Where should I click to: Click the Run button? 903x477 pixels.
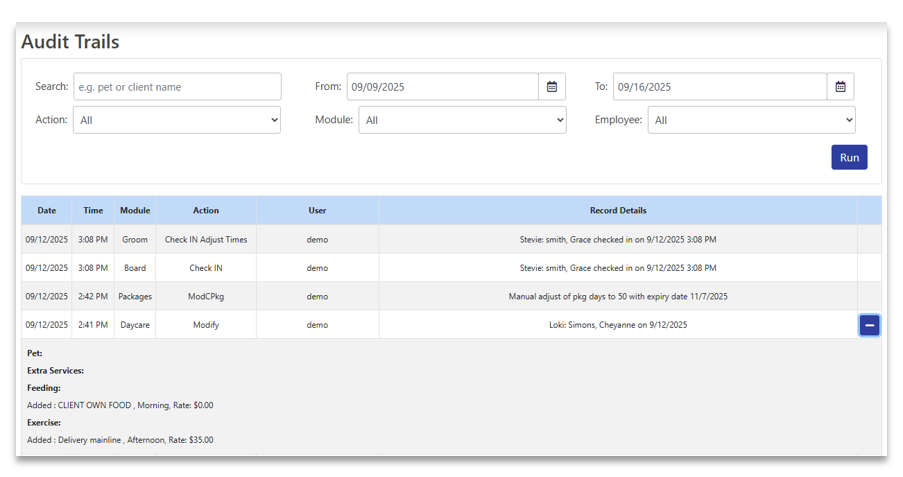(x=849, y=157)
